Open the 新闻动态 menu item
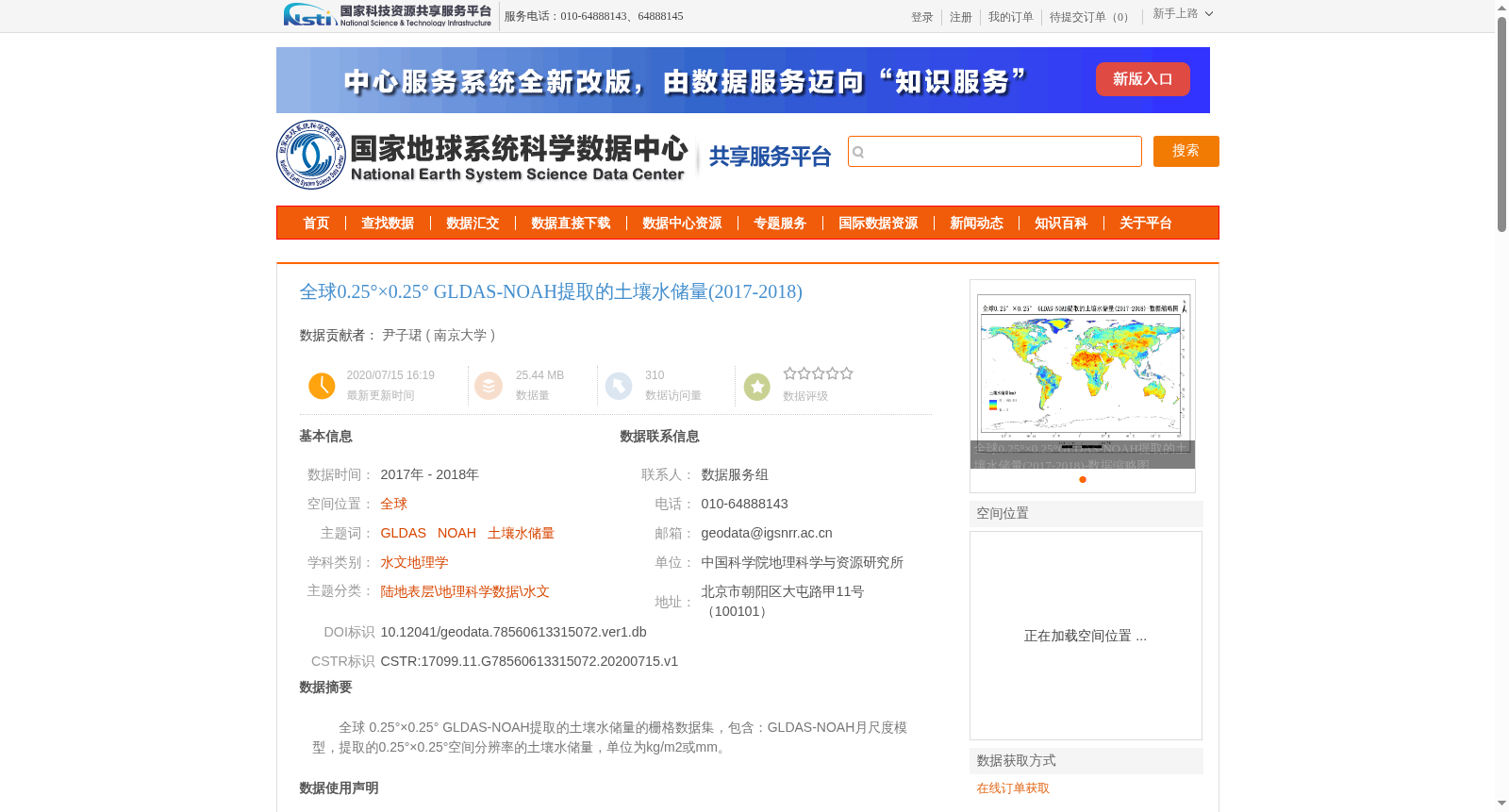 (976, 224)
